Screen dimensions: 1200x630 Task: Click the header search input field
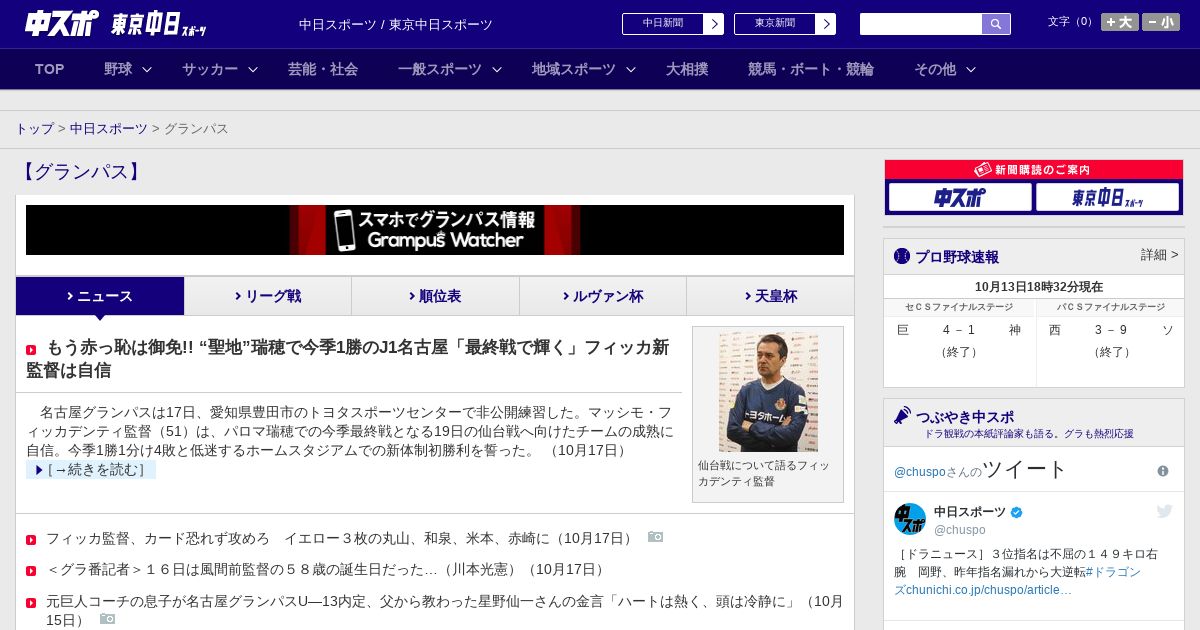coord(921,24)
